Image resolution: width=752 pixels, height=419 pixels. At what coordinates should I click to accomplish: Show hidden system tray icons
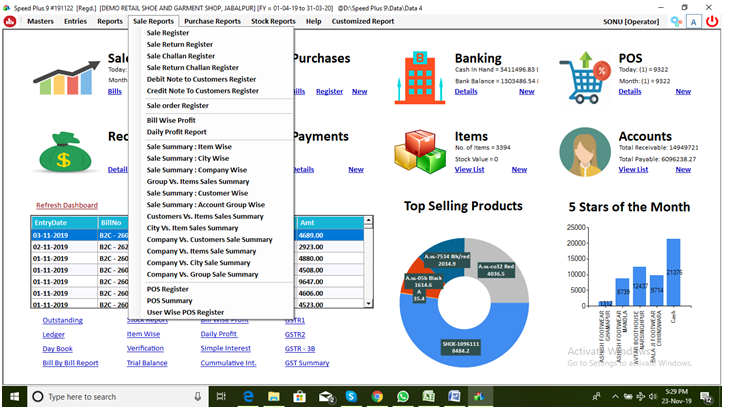pyautogui.click(x=615, y=396)
